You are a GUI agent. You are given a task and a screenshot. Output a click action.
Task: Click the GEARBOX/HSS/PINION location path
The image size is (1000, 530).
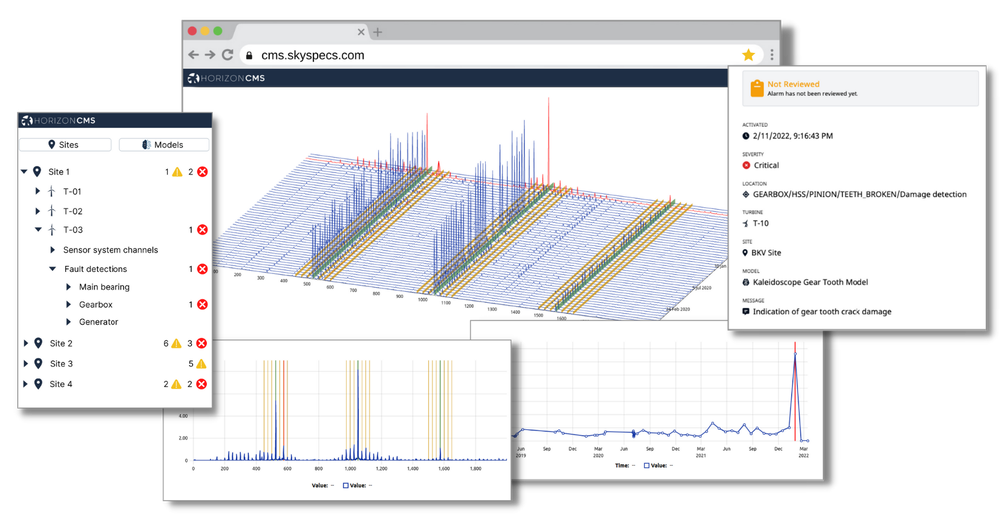pyautogui.click(x=859, y=195)
